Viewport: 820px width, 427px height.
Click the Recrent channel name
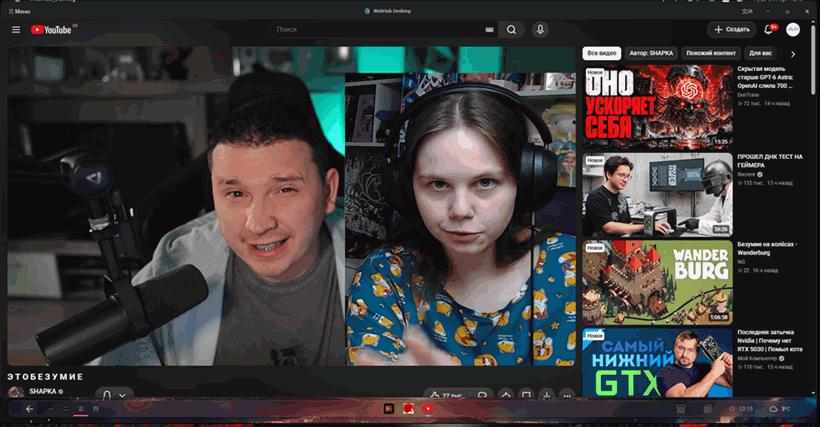click(746, 175)
